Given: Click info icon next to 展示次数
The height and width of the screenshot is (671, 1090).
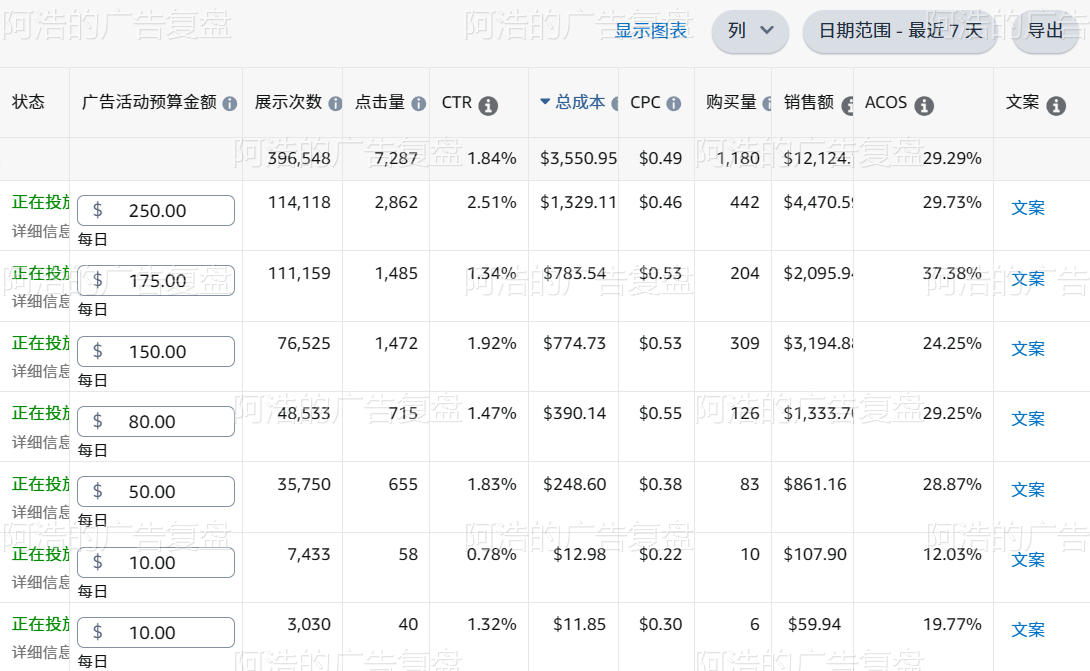Looking at the screenshot, I should [x=335, y=104].
